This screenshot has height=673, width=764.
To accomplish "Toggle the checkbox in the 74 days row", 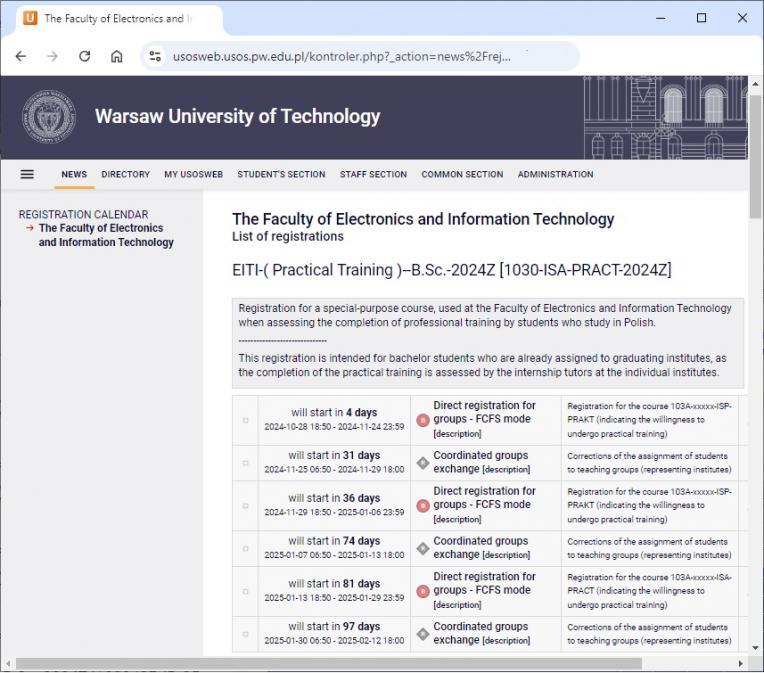I will [x=246, y=549].
